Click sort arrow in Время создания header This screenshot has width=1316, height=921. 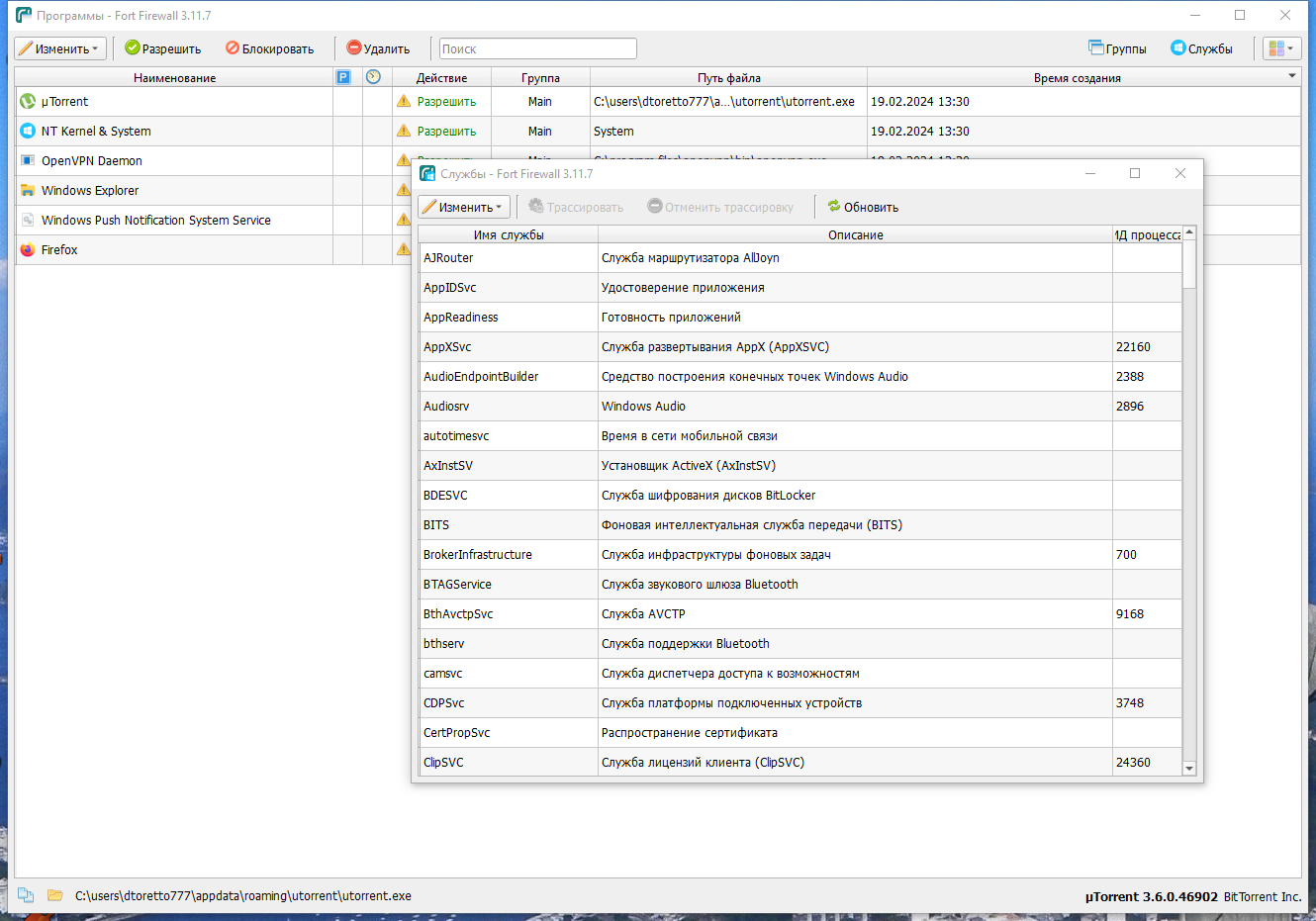tap(1291, 75)
